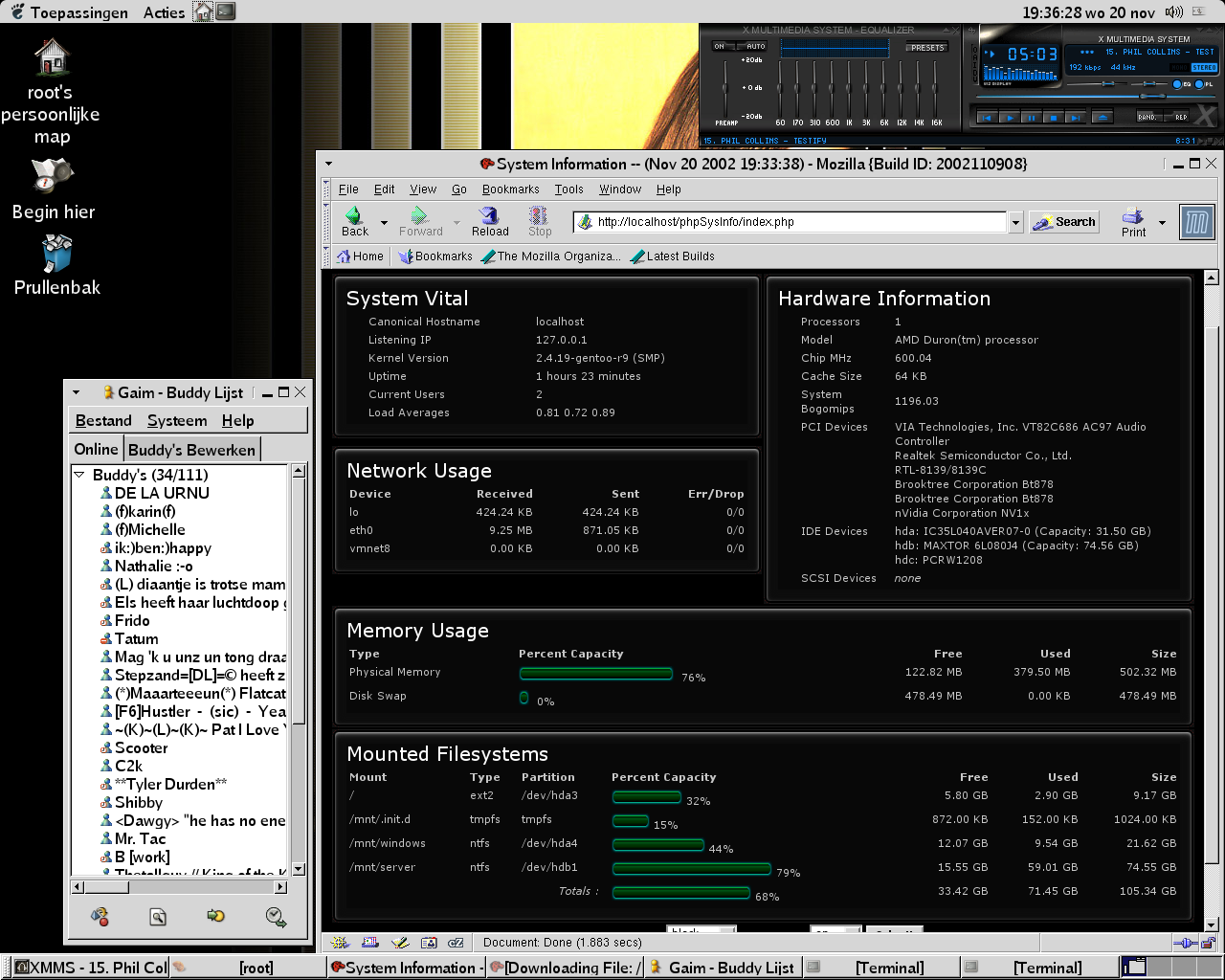This screenshot has height=980, width=1225.
Task: Open The Mozilla Organization bookmark
Action: [551, 256]
